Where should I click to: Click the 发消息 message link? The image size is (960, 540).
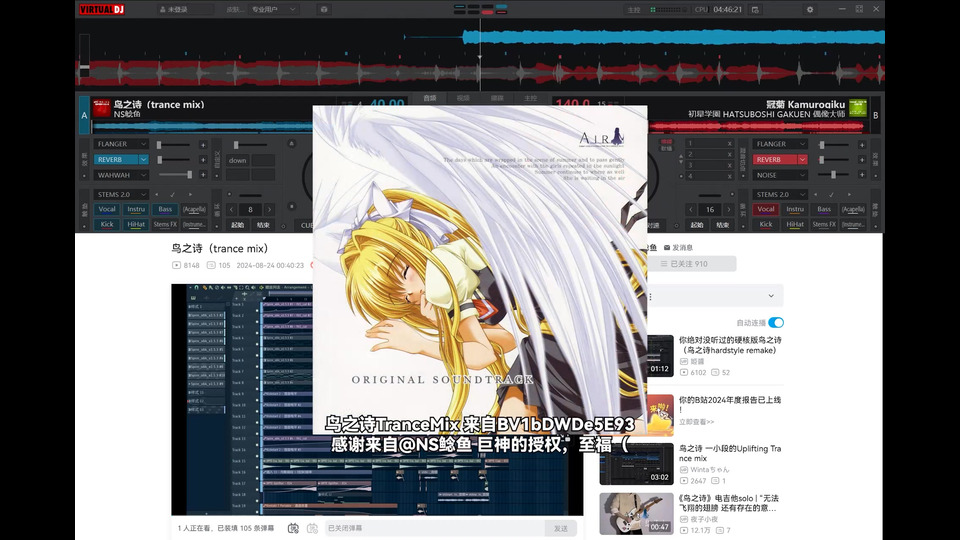coord(678,247)
